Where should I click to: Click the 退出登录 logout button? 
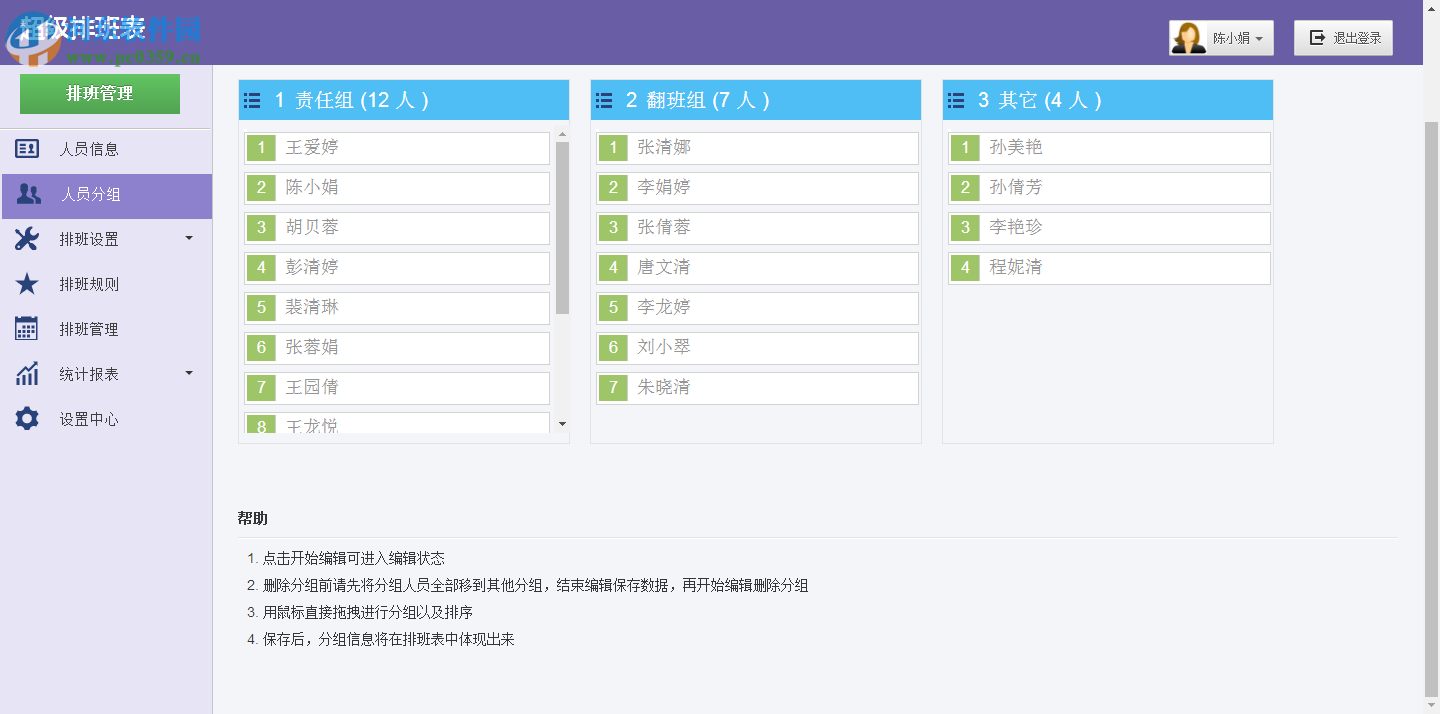pyautogui.click(x=1343, y=37)
